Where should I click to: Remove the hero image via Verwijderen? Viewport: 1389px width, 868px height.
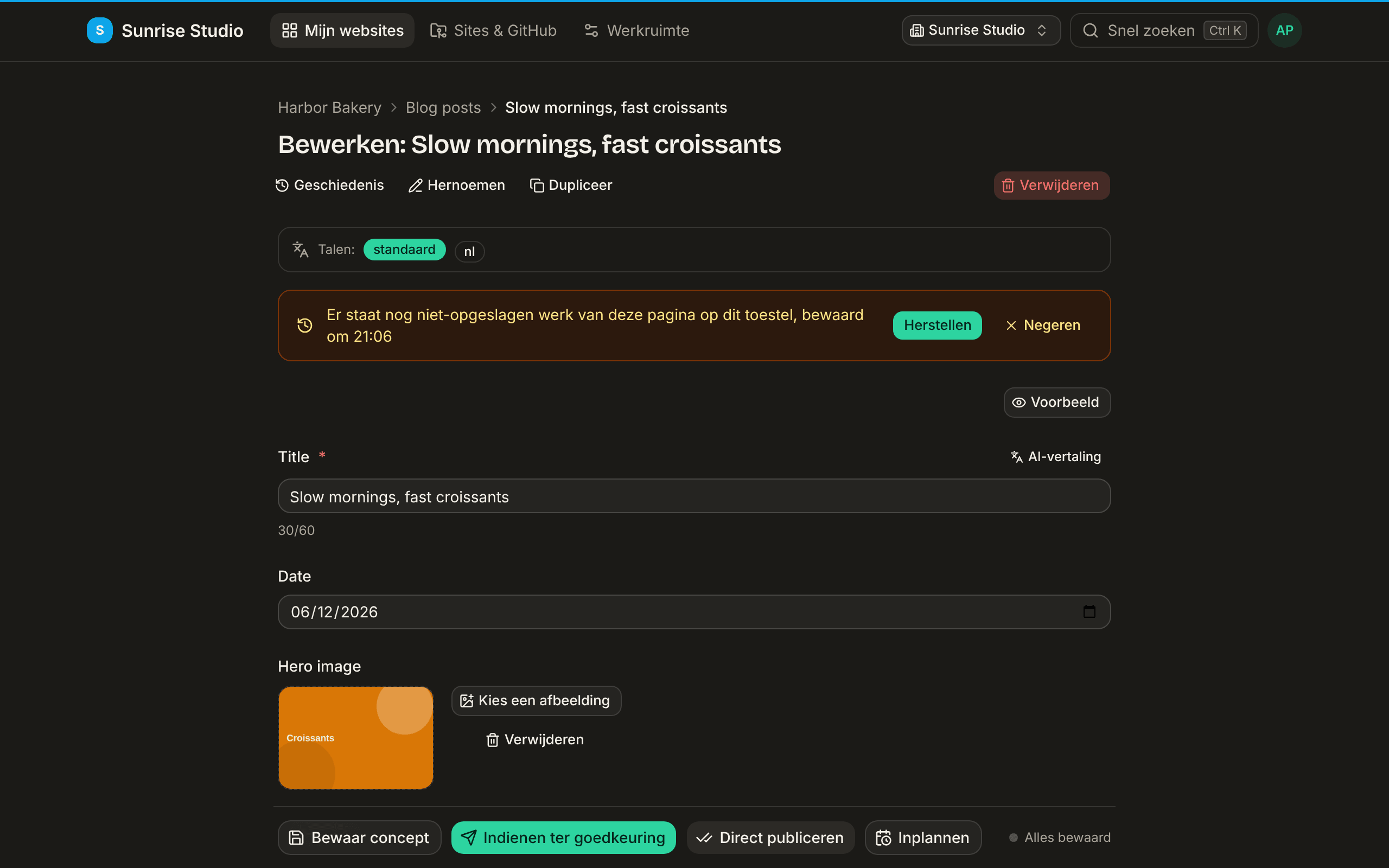[535, 739]
